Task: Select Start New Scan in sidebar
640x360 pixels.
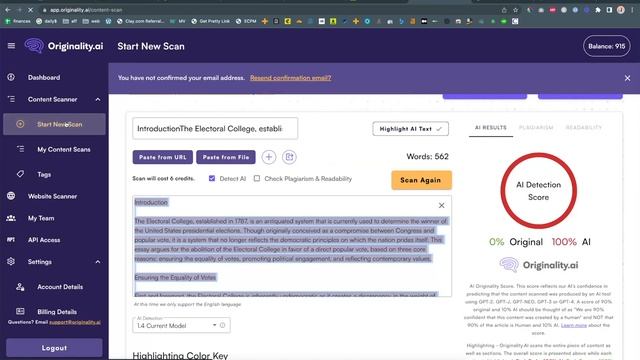Action: click(x=54, y=124)
